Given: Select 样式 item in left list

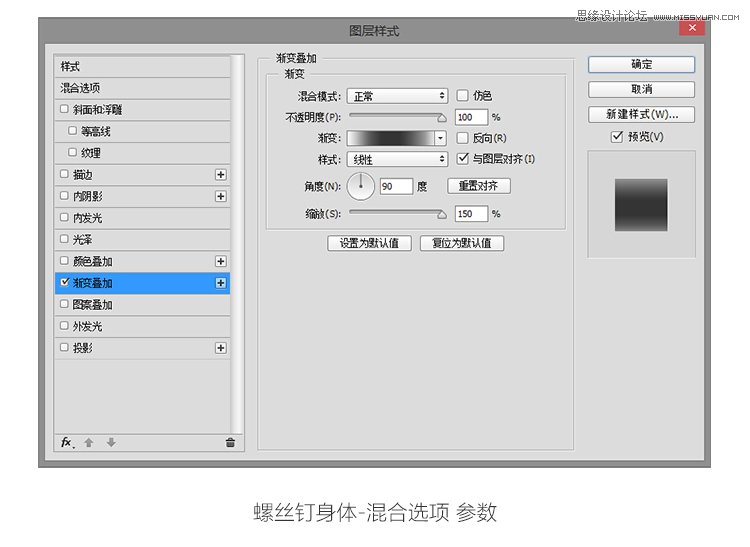Looking at the screenshot, I should [x=143, y=66].
